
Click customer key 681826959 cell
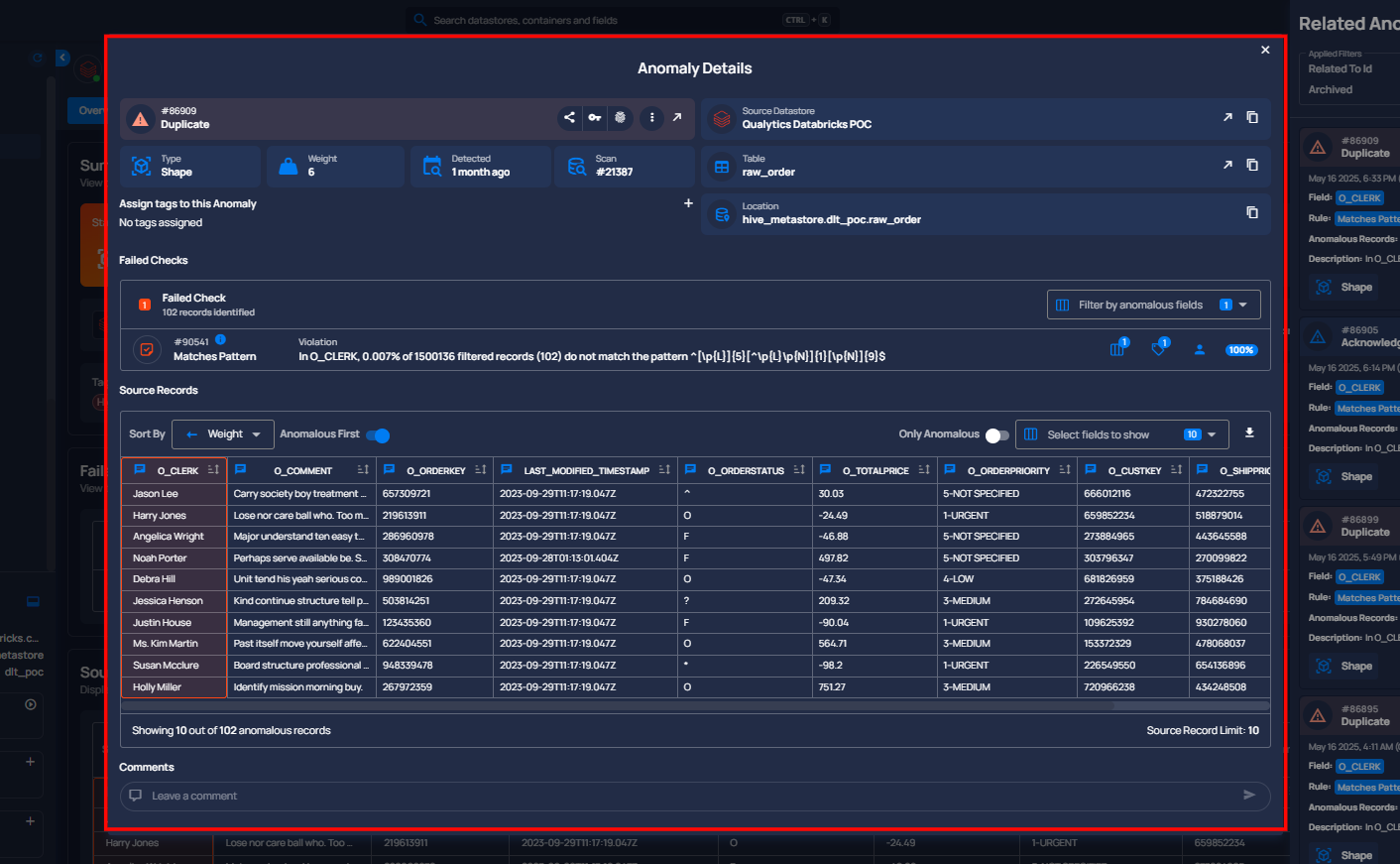tap(1133, 579)
